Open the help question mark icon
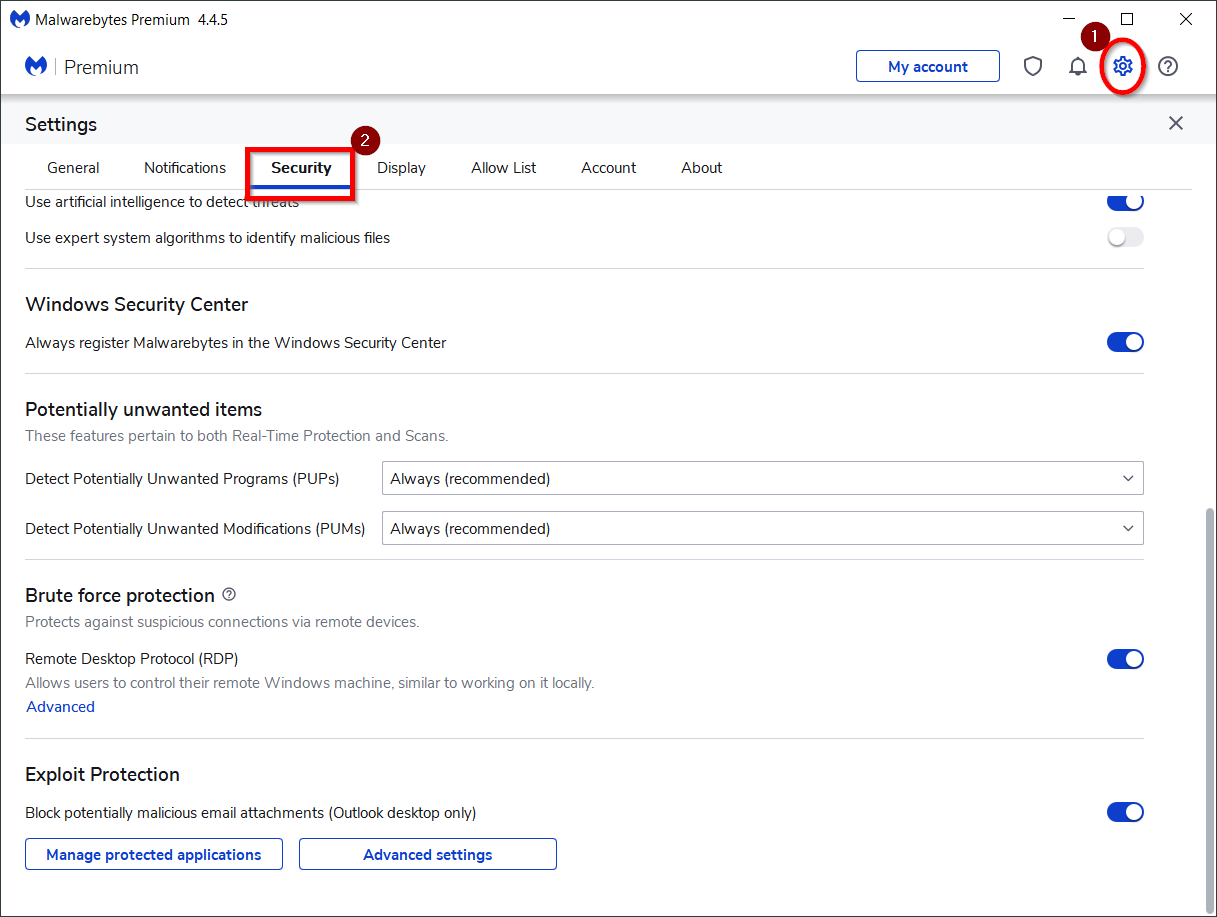The image size is (1217, 917). point(1168,66)
